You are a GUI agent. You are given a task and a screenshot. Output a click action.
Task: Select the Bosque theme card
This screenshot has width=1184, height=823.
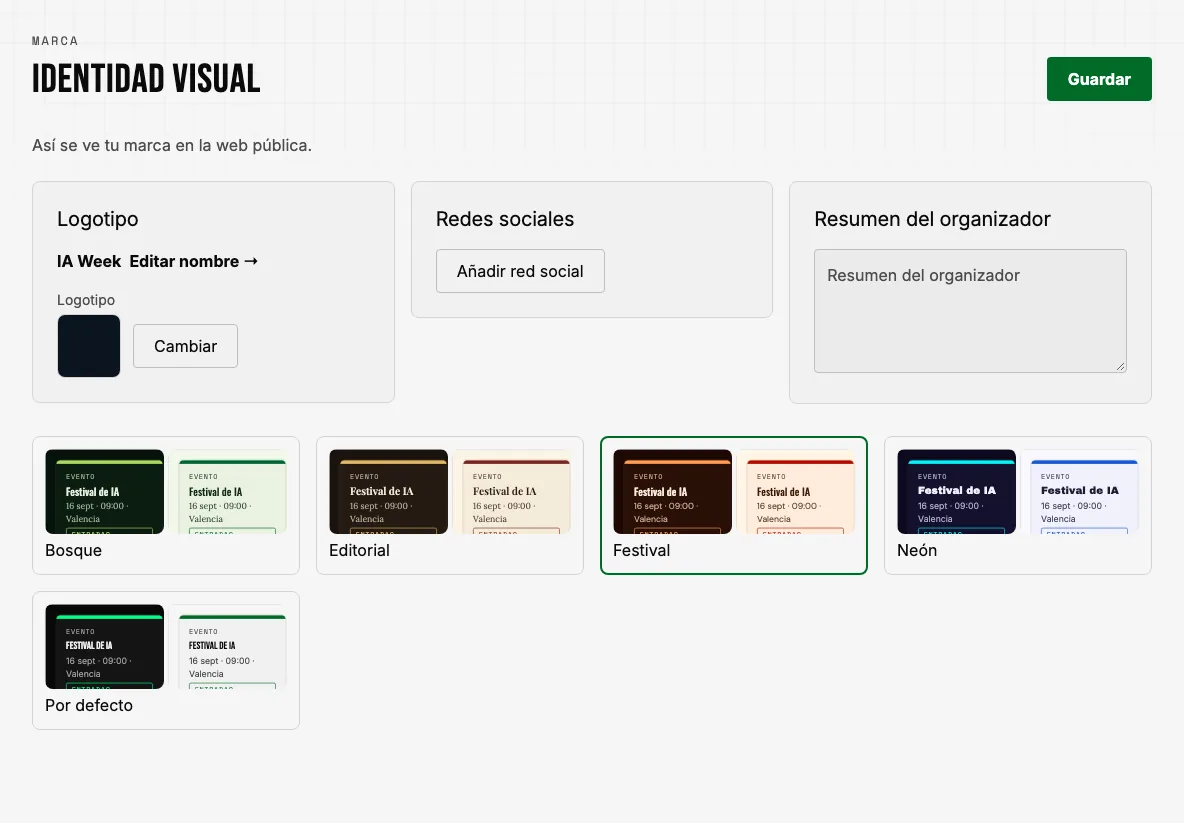tap(166, 505)
